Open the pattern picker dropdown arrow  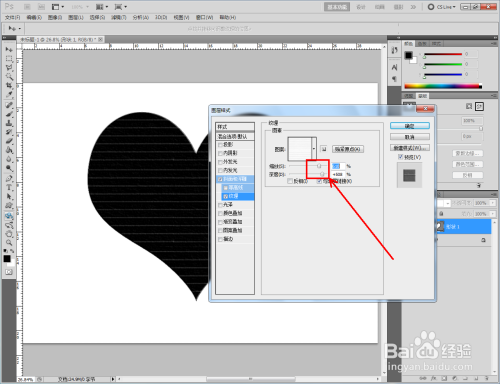click(314, 149)
